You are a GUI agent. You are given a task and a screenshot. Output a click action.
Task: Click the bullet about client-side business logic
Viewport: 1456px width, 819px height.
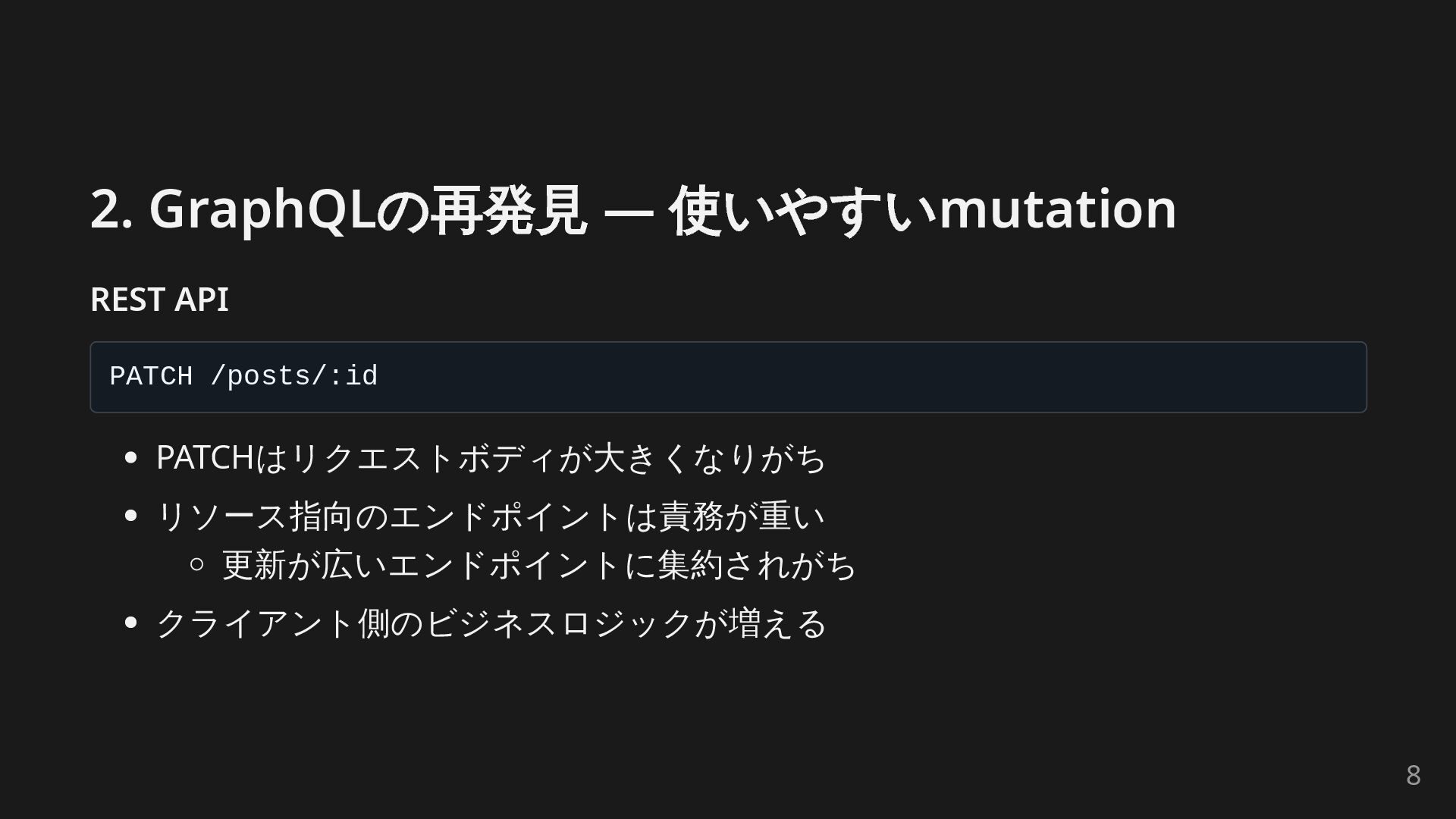tap(491, 623)
